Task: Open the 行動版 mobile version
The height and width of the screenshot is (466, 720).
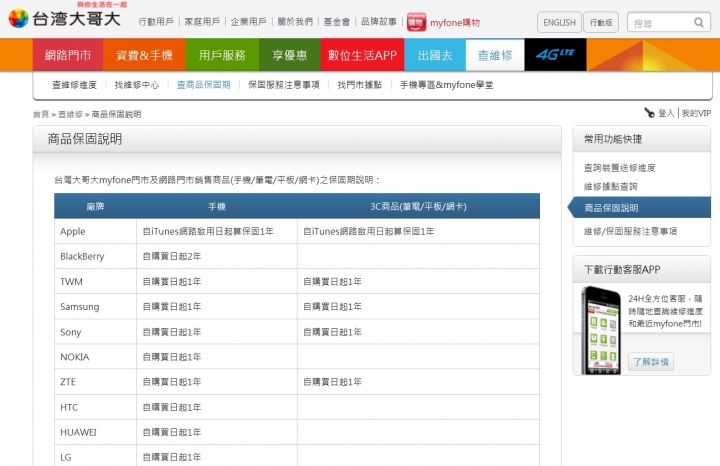Action: coord(601,22)
